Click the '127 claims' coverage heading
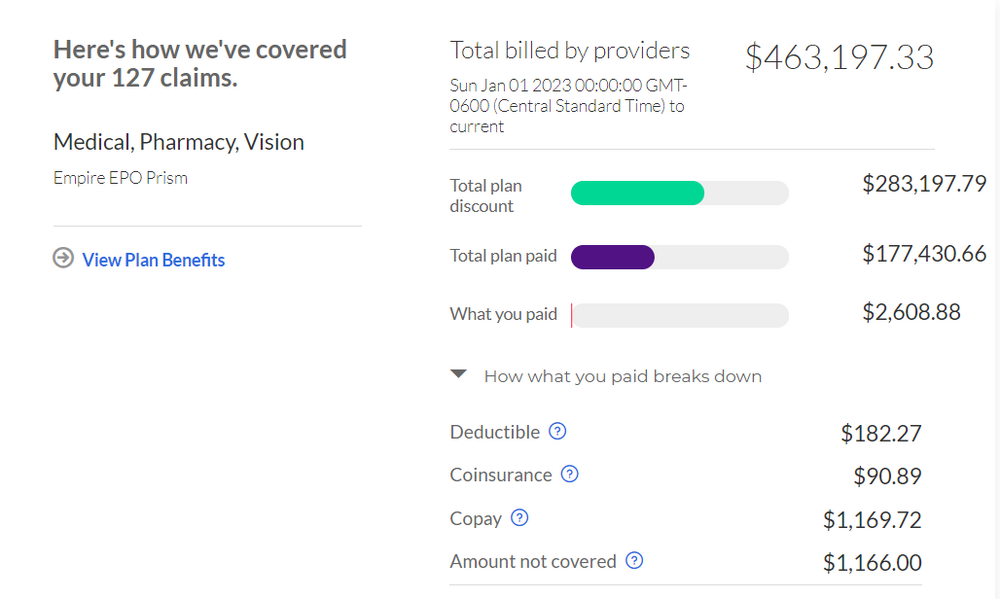Viewport: 1000px width, 599px height. click(x=200, y=63)
